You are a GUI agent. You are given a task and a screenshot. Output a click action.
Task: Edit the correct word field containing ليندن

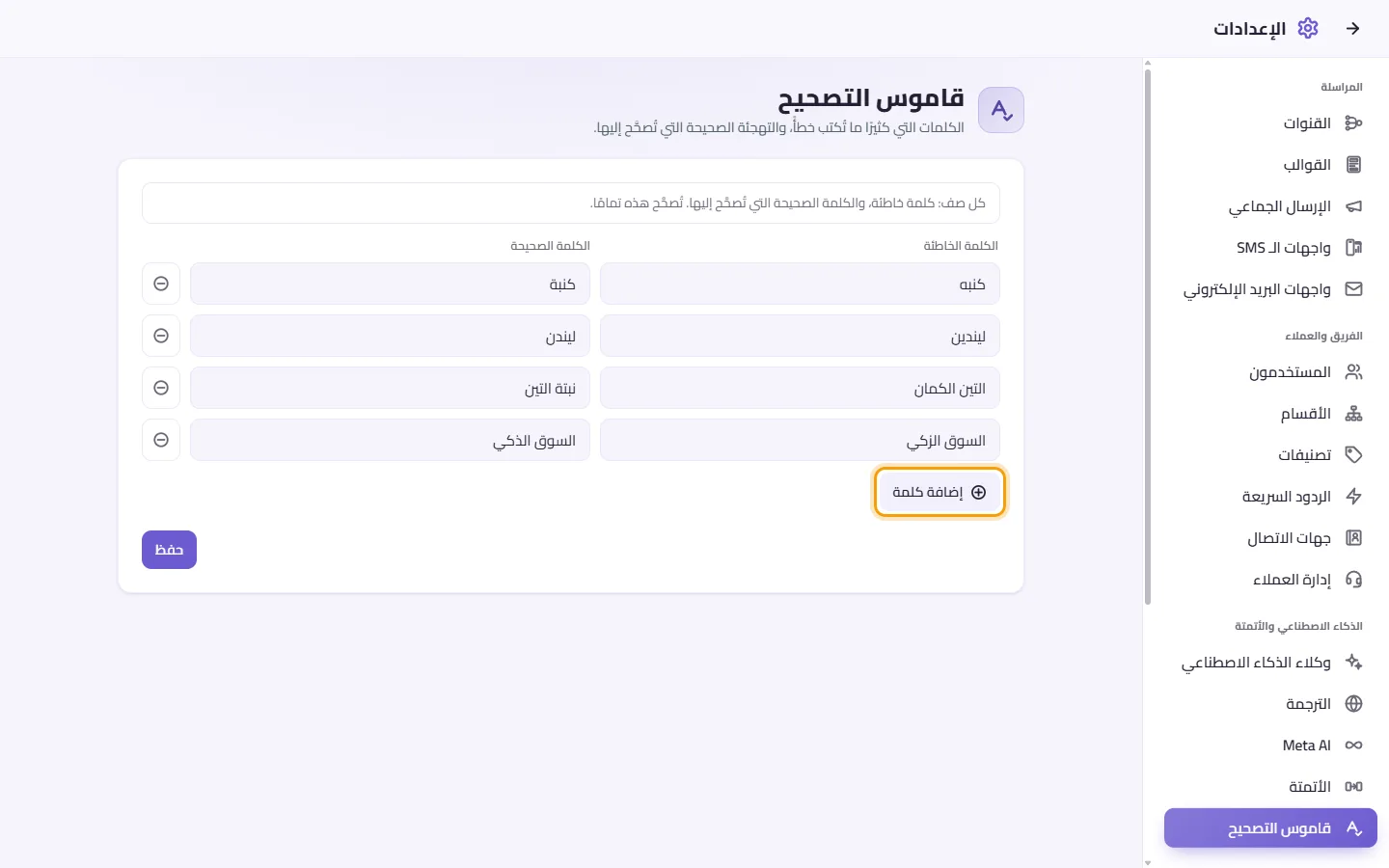click(390, 336)
